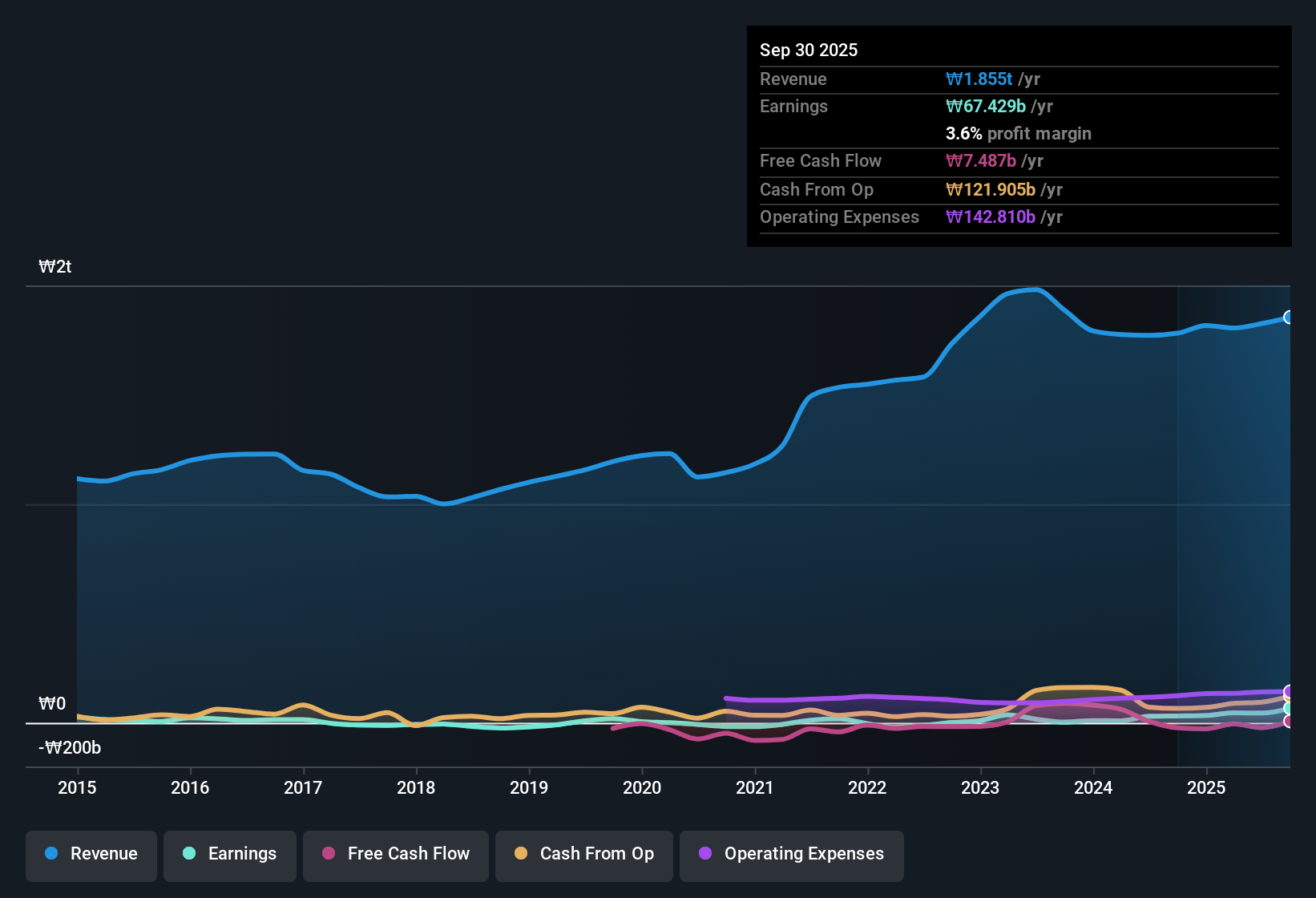Click the orange Cash From Op dot icon
Screen dimensions: 1316x898
click(x=520, y=854)
